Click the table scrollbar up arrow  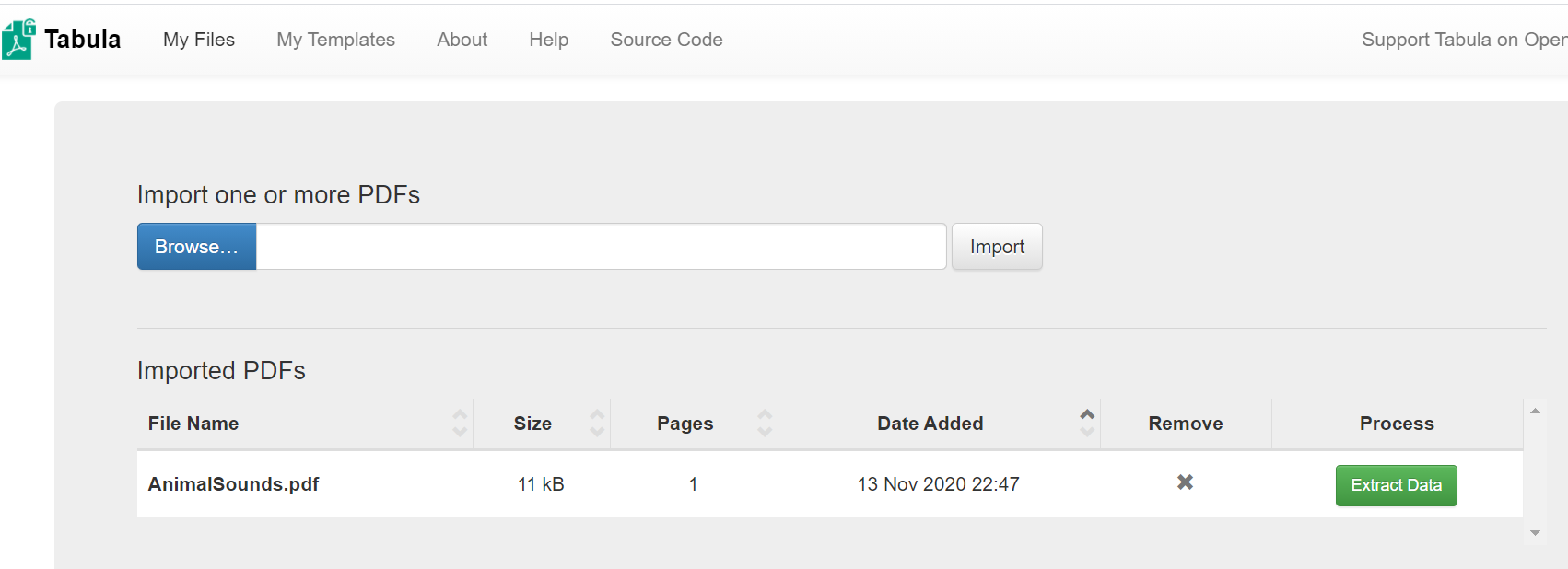tap(1535, 411)
